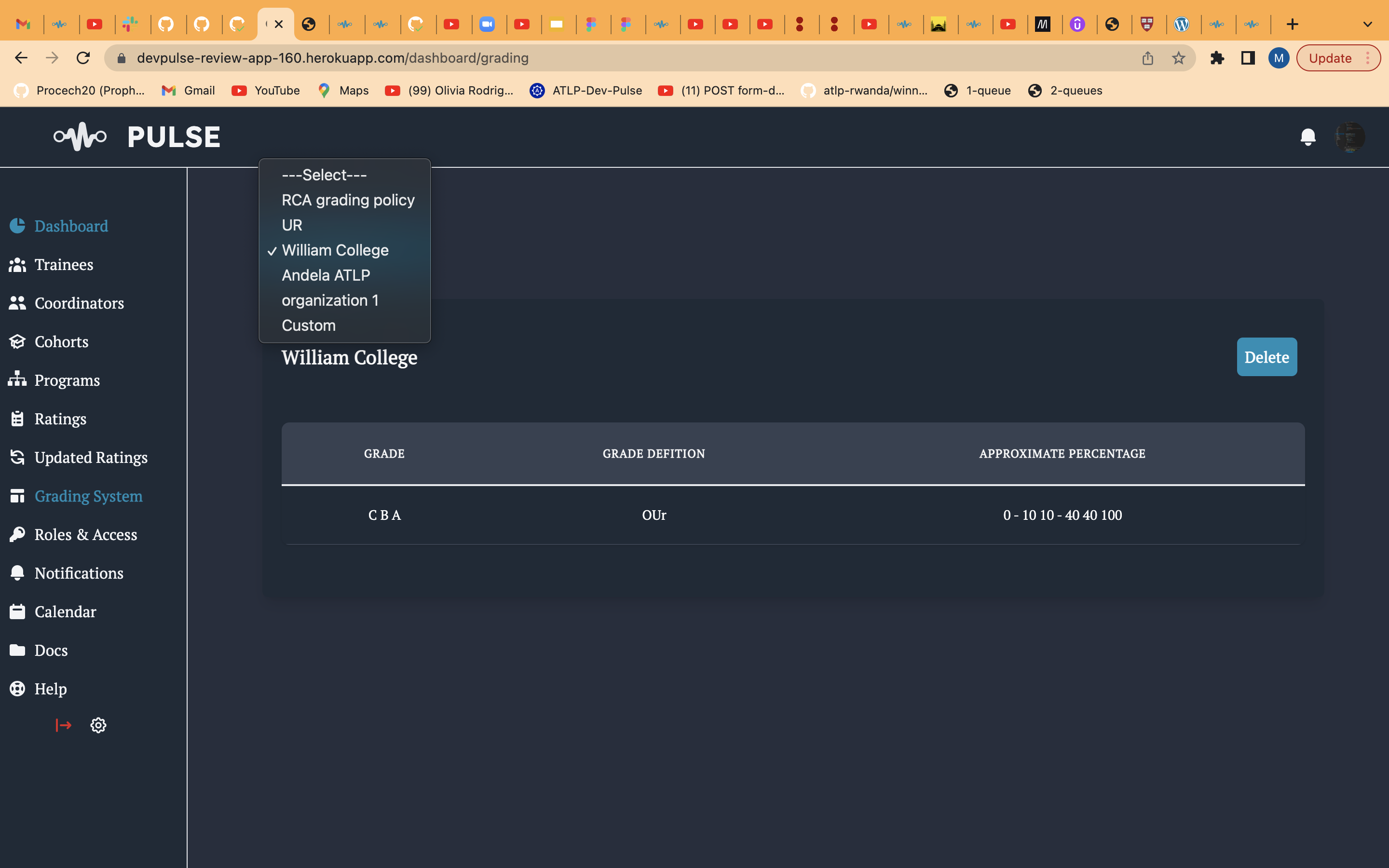Image resolution: width=1389 pixels, height=868 pixels.
Task: Click the Programs hierarchy icon
Action: pos(17,380)
